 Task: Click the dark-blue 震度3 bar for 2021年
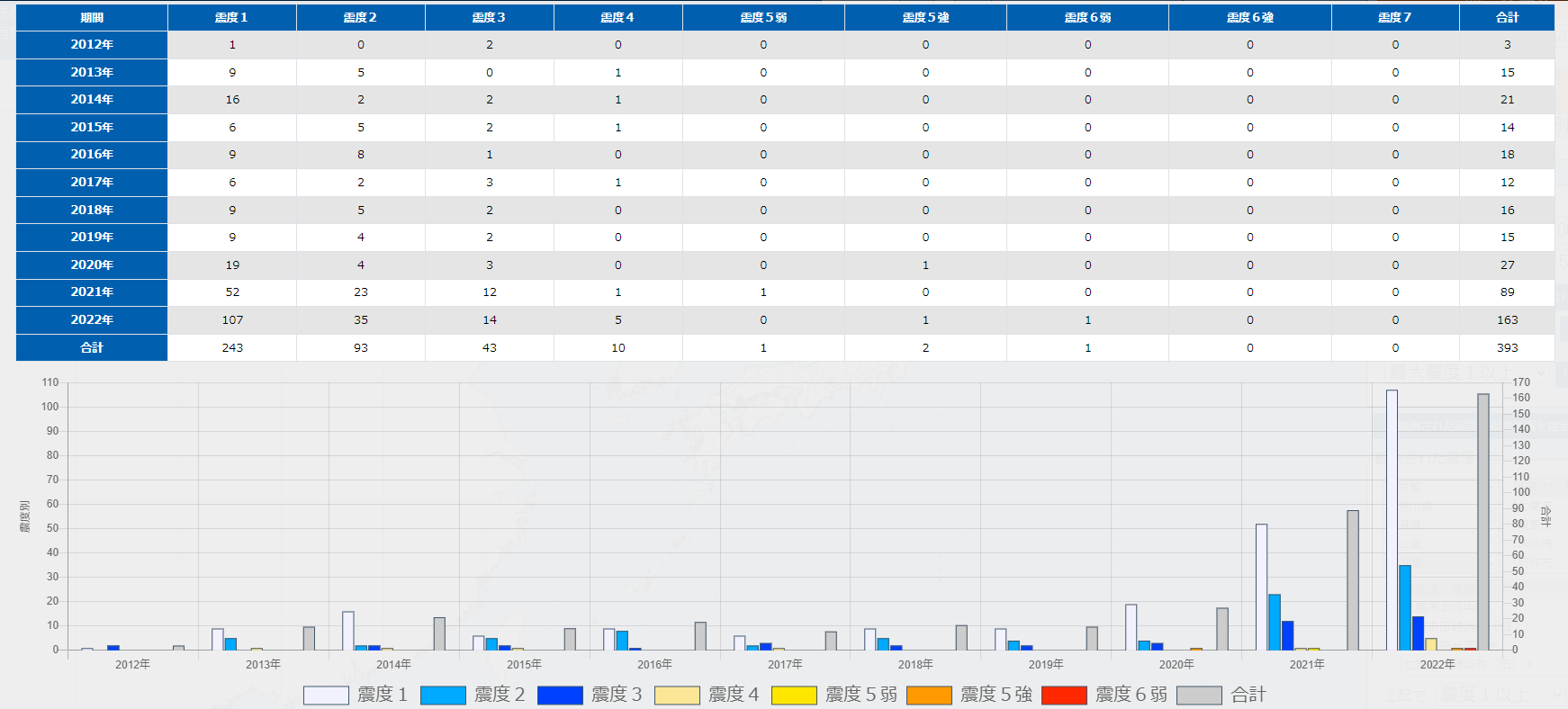click(x=1287, y=635)
